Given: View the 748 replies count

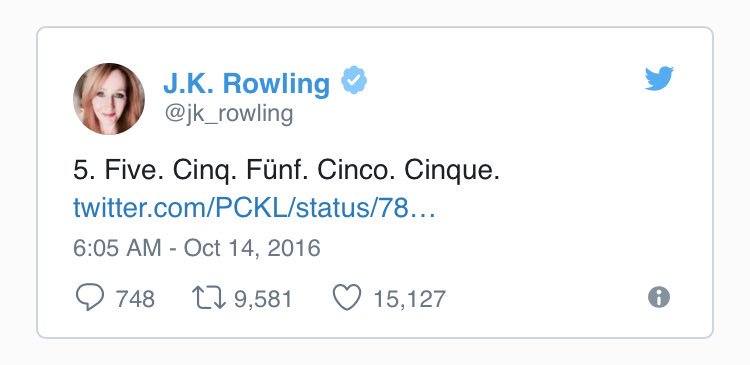Looking at the screenshot, I should [135, 299].
